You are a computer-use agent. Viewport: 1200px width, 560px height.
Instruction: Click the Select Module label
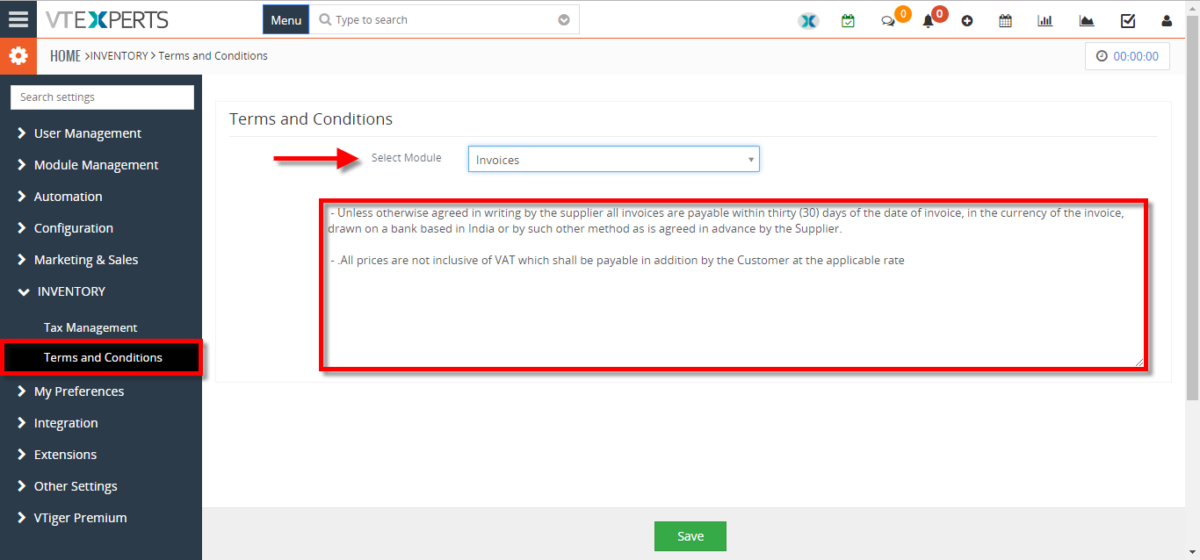[406, 158]
